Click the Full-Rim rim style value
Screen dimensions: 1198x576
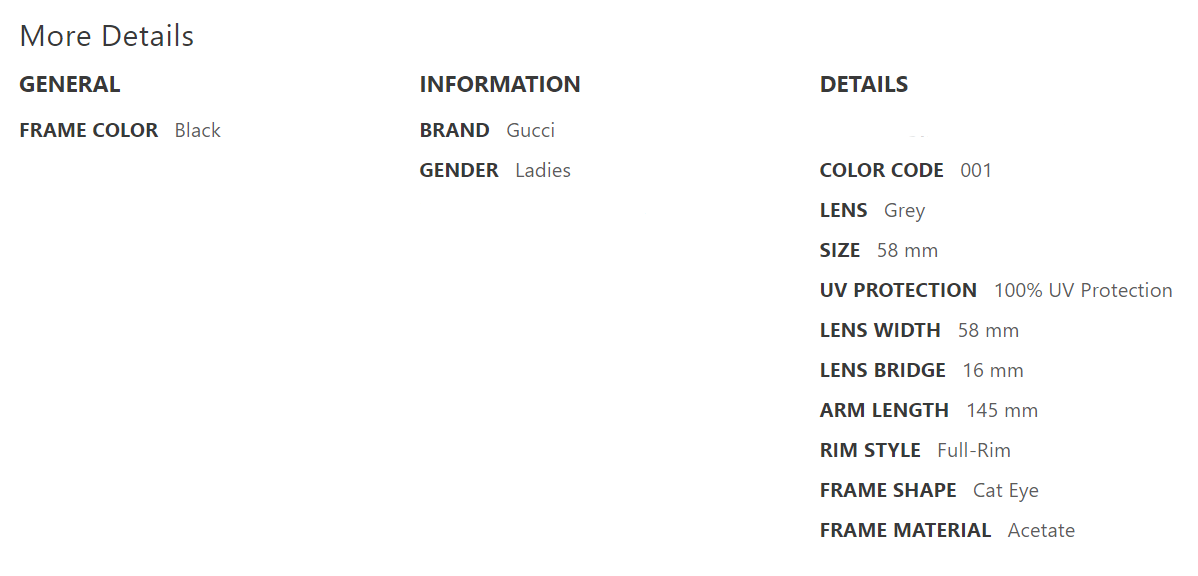click(x=974, y=450)
